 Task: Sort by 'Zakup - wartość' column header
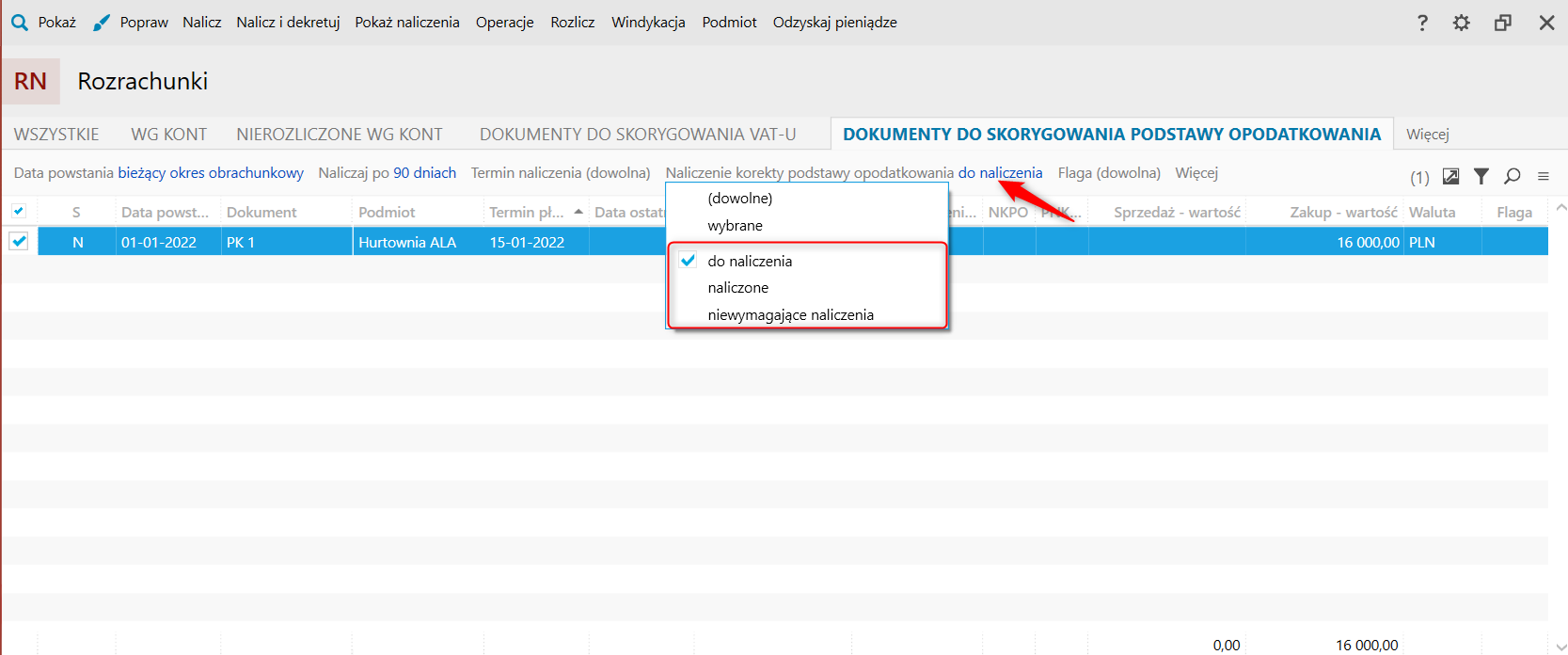click(1344, 212)
